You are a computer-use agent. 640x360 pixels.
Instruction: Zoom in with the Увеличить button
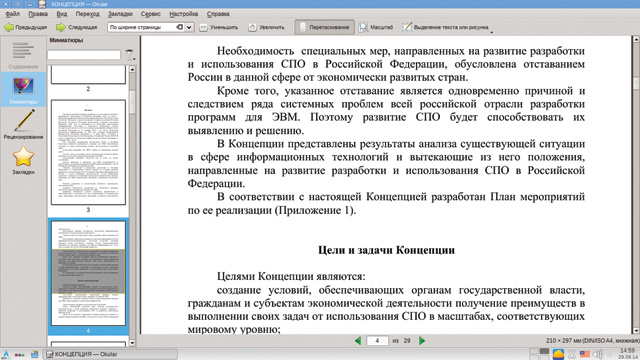coord(267,27)
